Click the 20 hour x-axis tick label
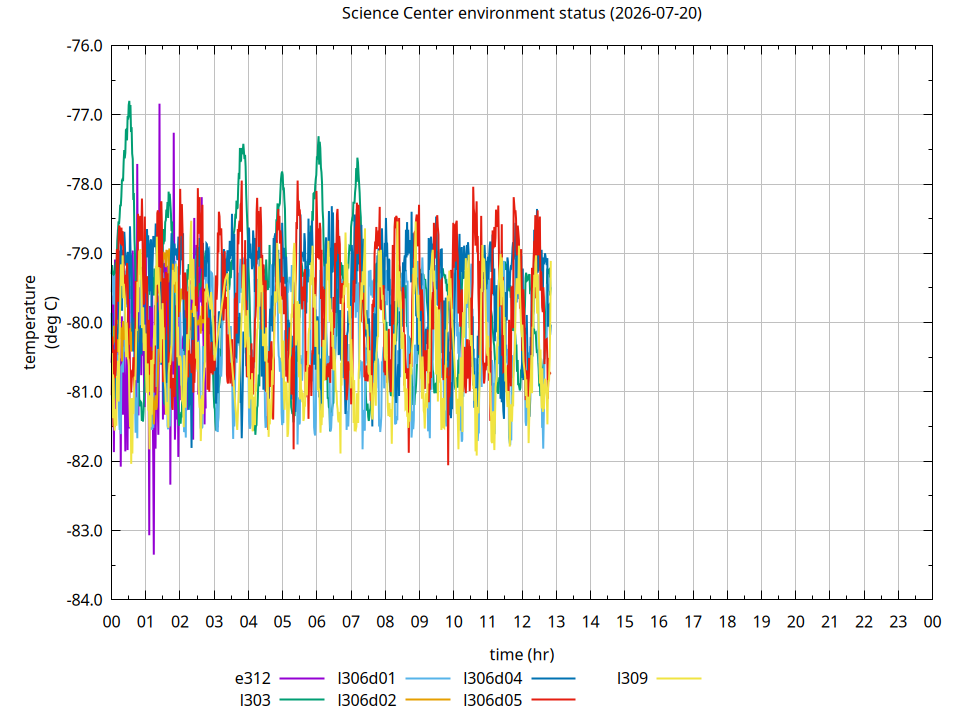The width and height of the screenshot is (960, 720). 796,622
